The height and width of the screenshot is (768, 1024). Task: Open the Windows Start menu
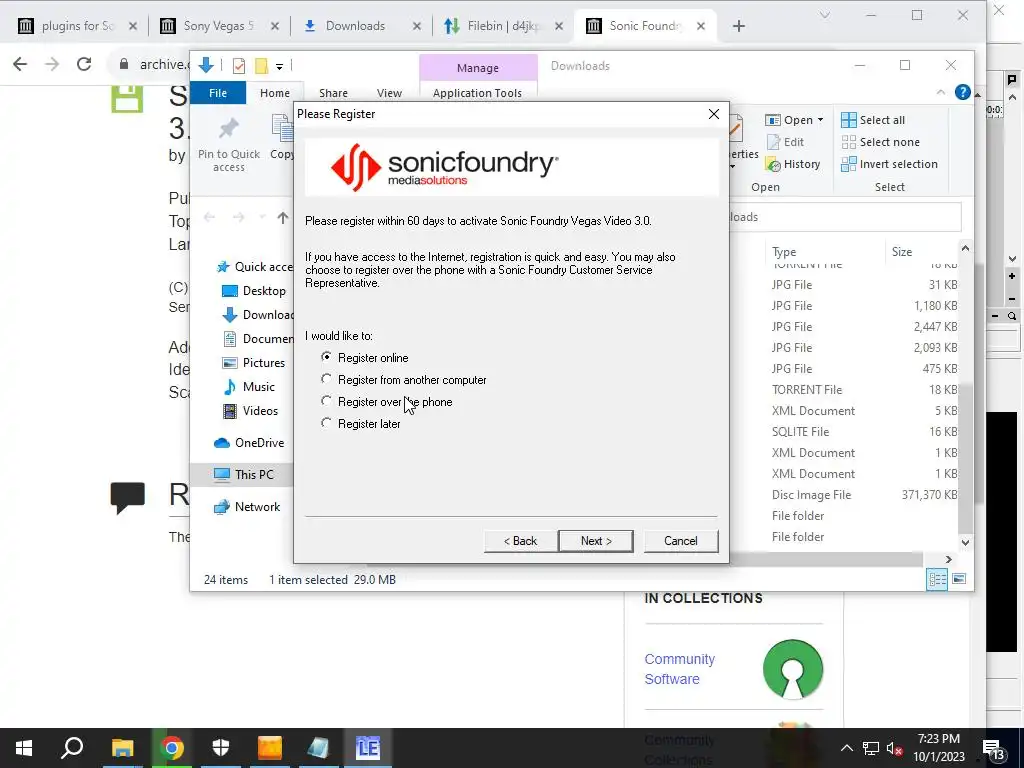[24, 748]
